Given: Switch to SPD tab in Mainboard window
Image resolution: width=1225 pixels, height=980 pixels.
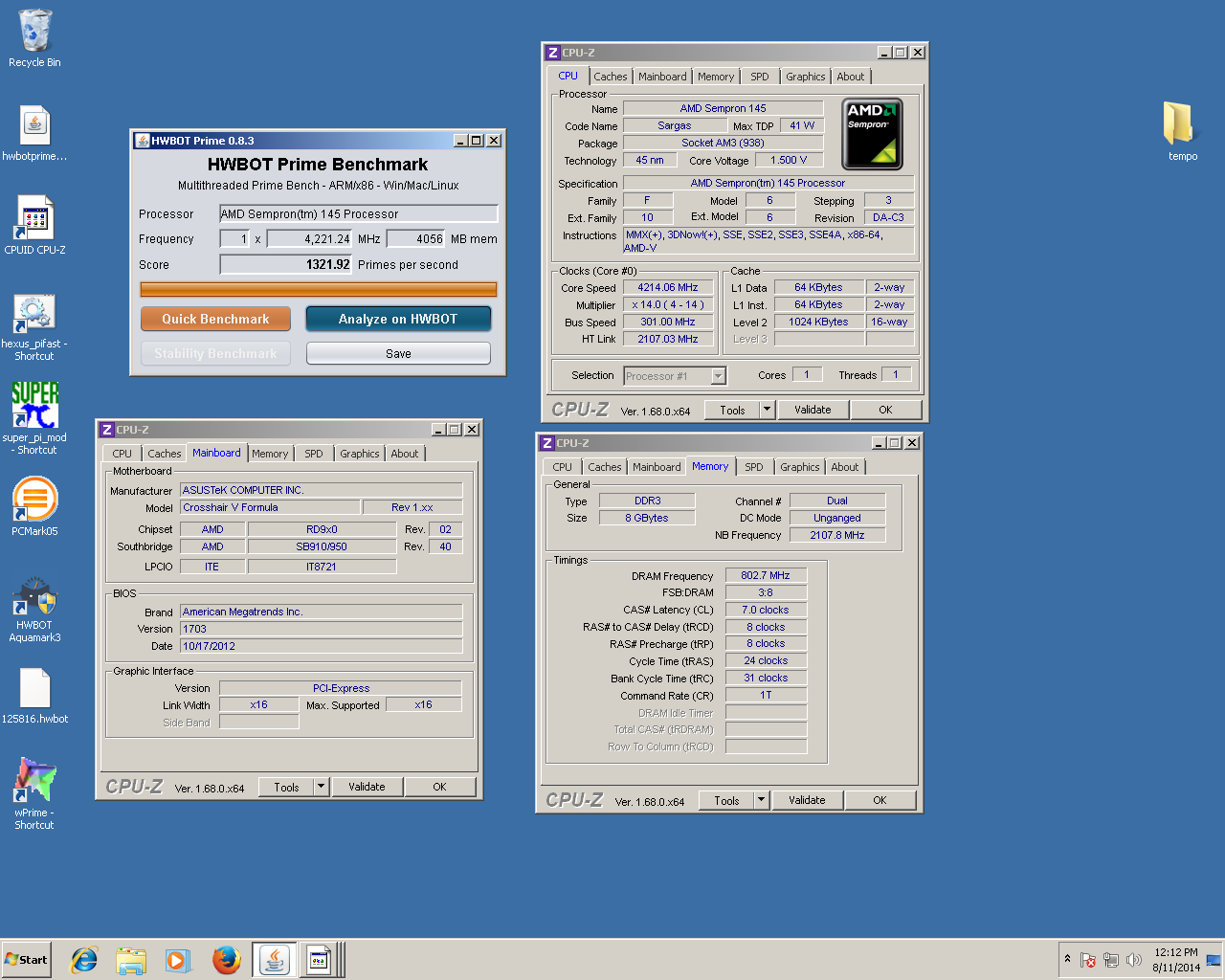Looking at the screenshot, I should coord(314,454).
